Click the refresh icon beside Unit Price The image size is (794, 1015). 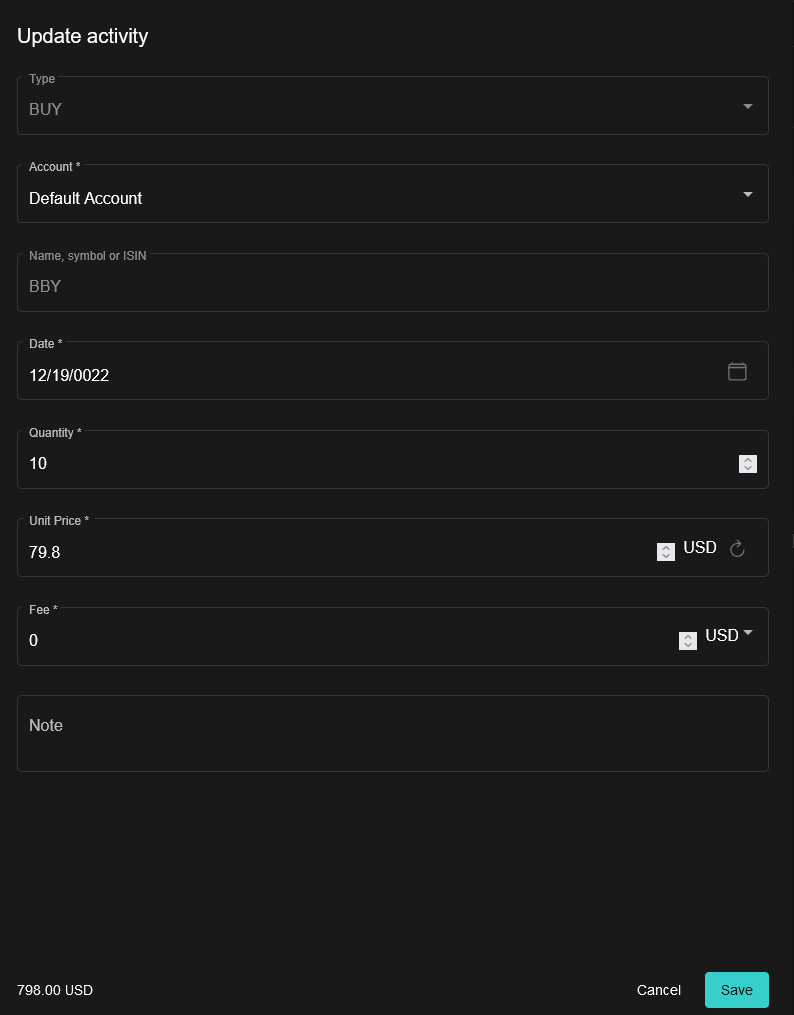(737, 548)
